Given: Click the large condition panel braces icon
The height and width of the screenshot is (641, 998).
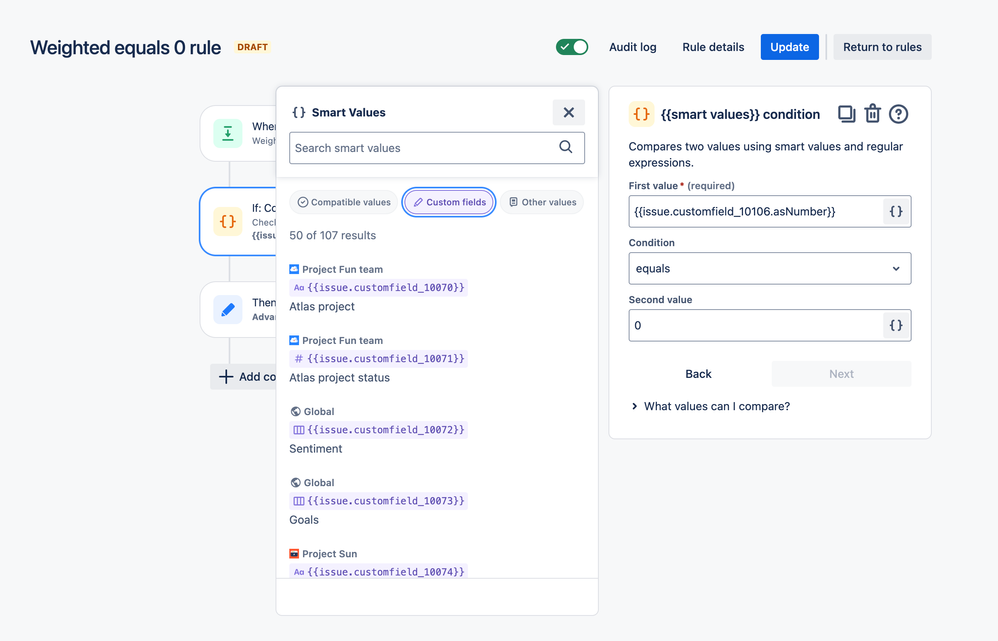Looking at the screenshot, I should click(642, 115).
